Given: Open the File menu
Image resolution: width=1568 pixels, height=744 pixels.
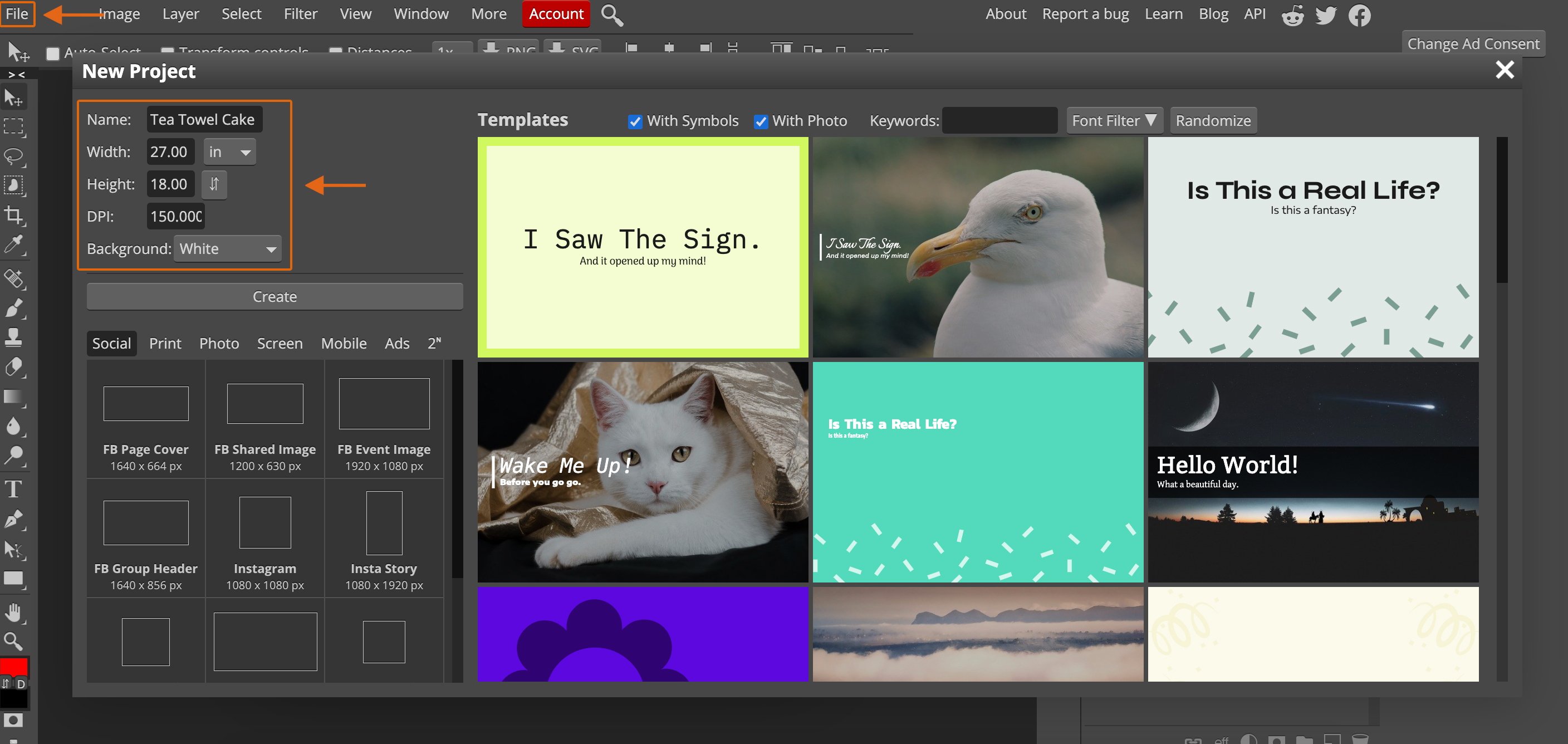Looking at the screenshot, I should pos(17,13).
